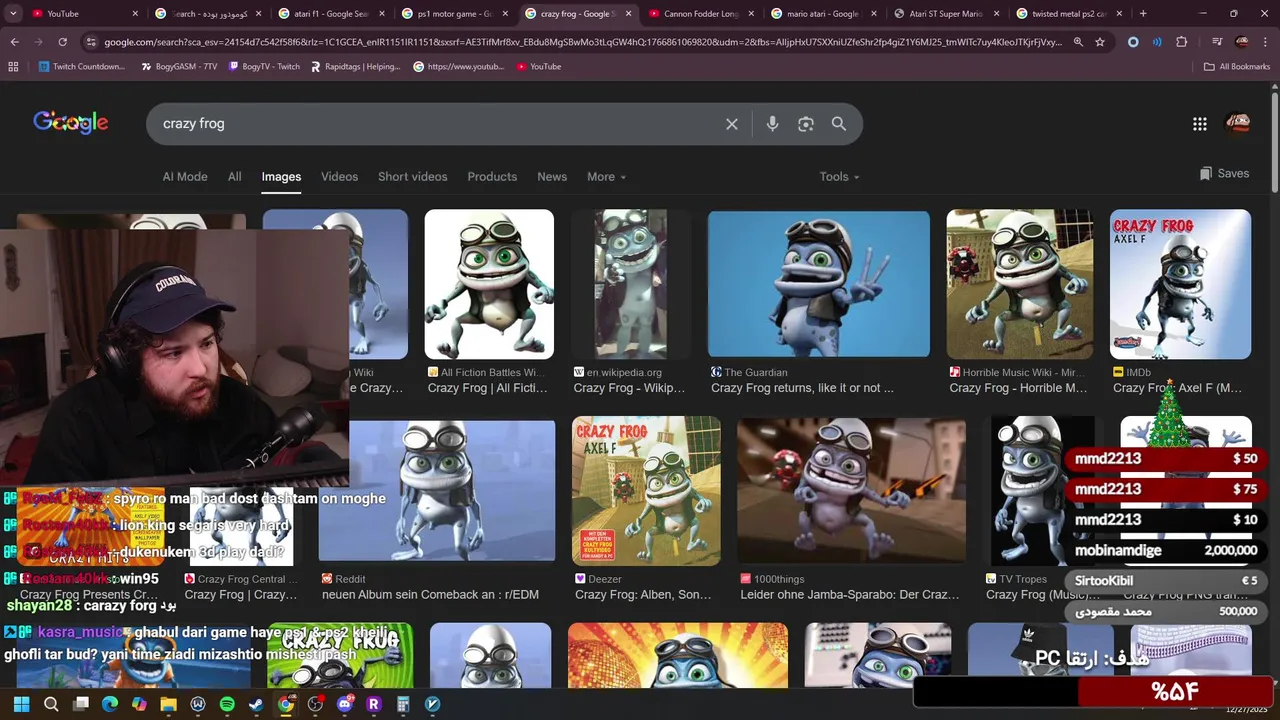Click the search magnifier button

[839, 124]
